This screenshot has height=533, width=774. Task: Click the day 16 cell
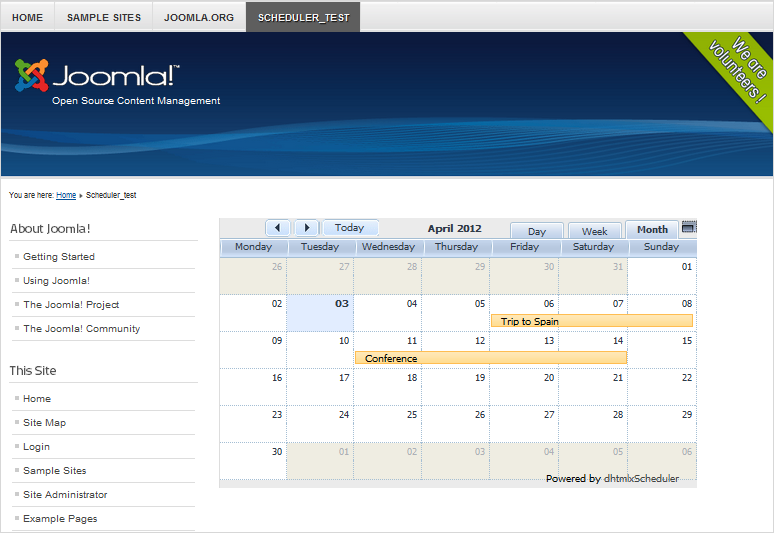point(253,387)
